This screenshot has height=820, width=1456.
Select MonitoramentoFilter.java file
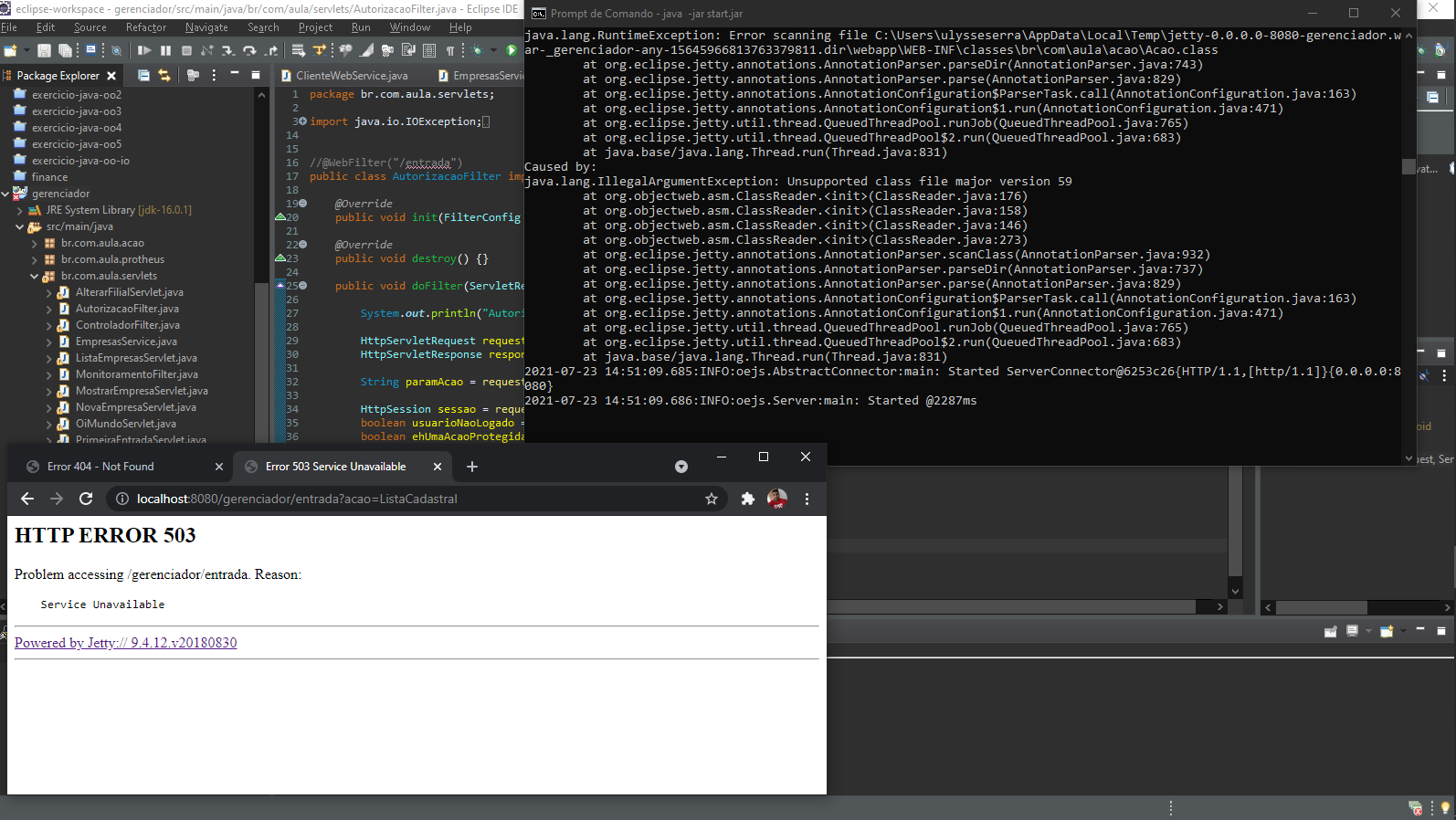coord(136,374)
